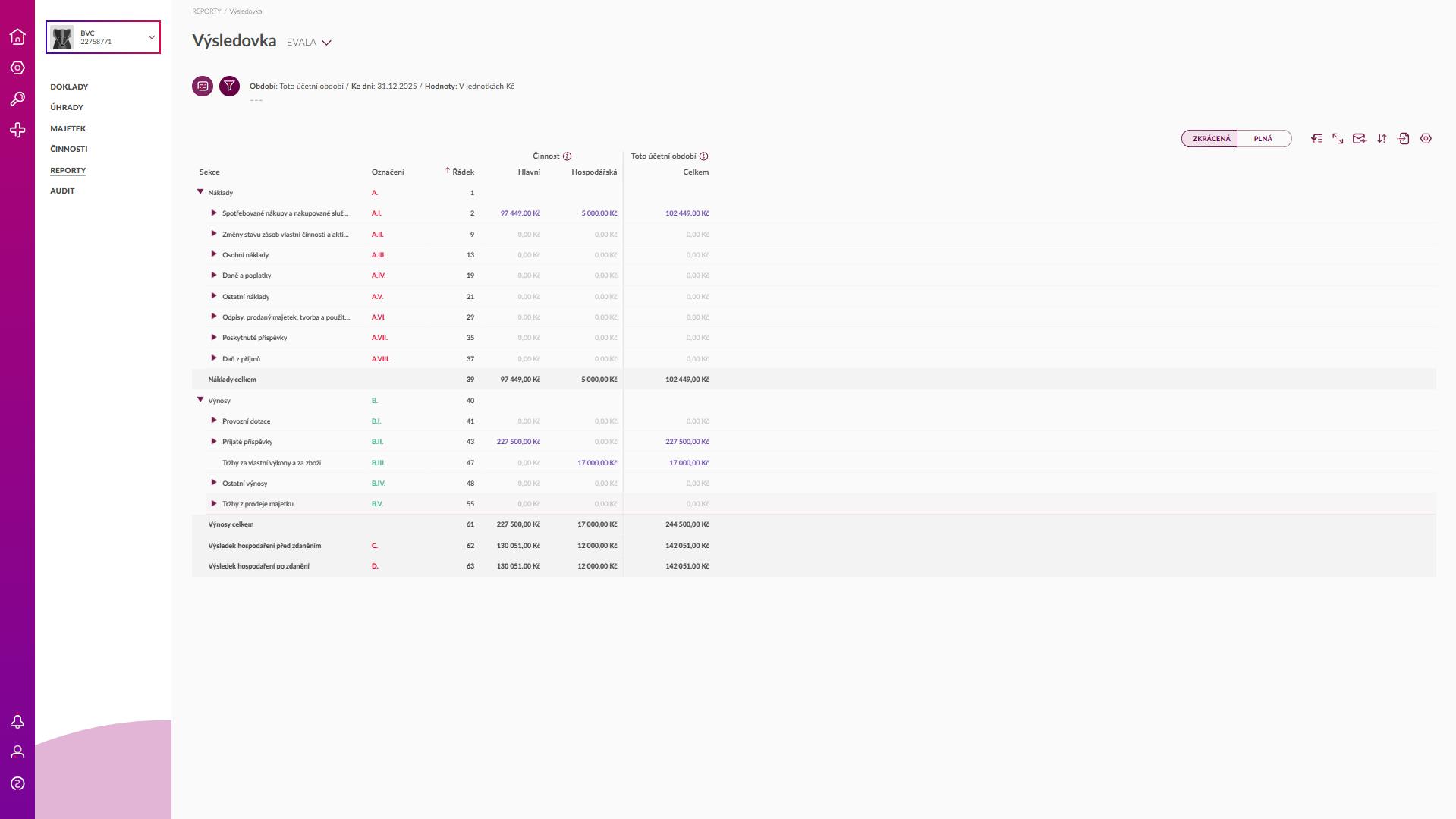This screenshot has width=1456, height=819.
Task: Click the export document icon in toolbar
Action: pos(1404,139)
